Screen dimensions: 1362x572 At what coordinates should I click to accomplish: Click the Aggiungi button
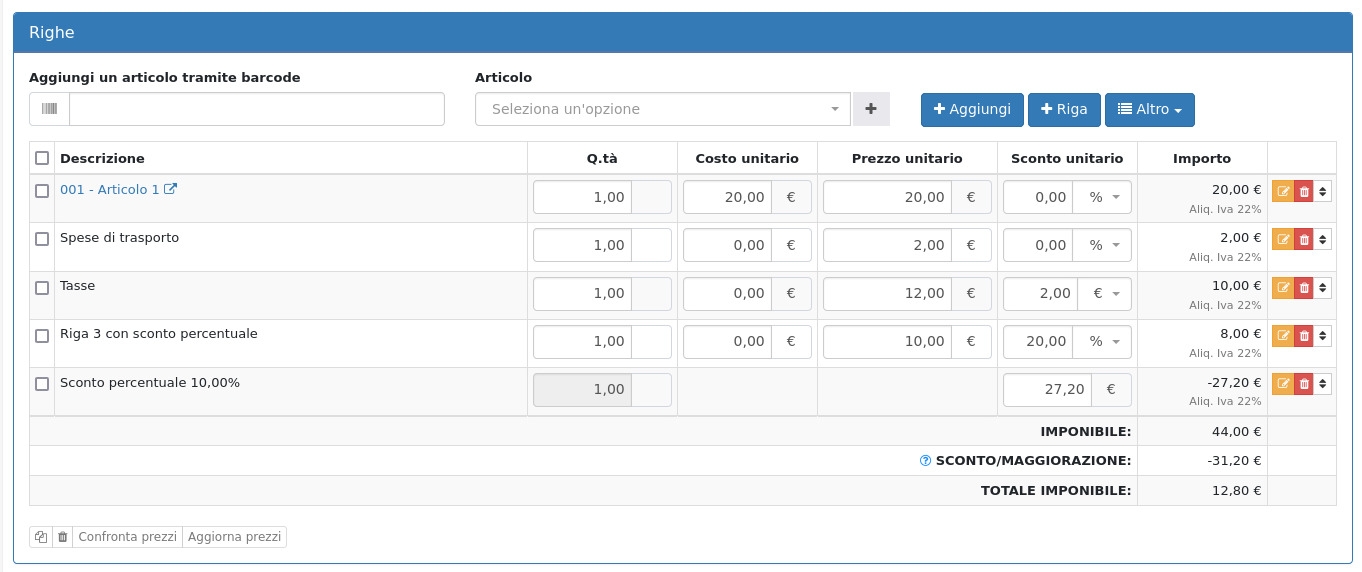(x=971, y=109)
